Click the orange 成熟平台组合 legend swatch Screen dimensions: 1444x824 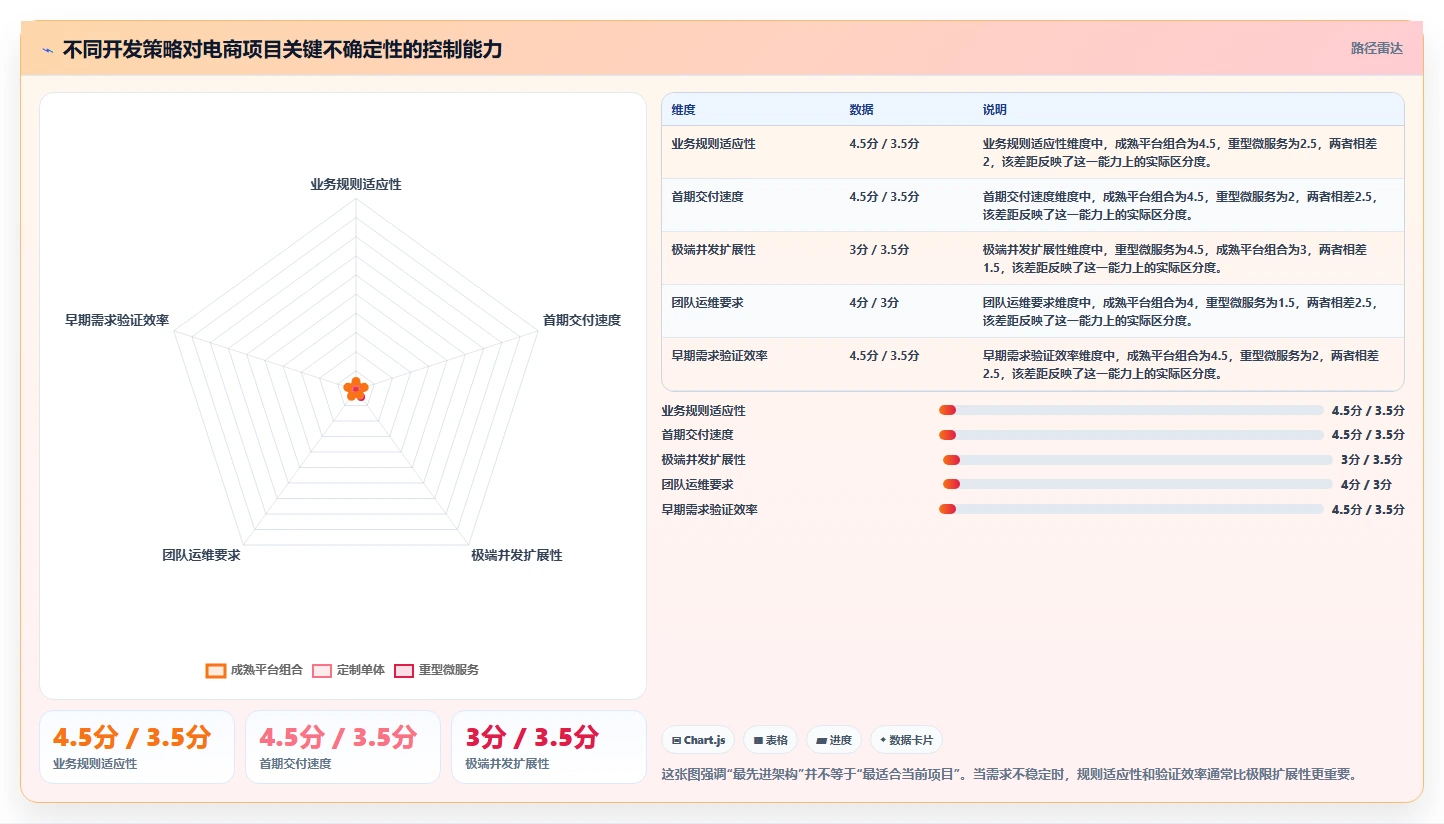click(216, 670)
